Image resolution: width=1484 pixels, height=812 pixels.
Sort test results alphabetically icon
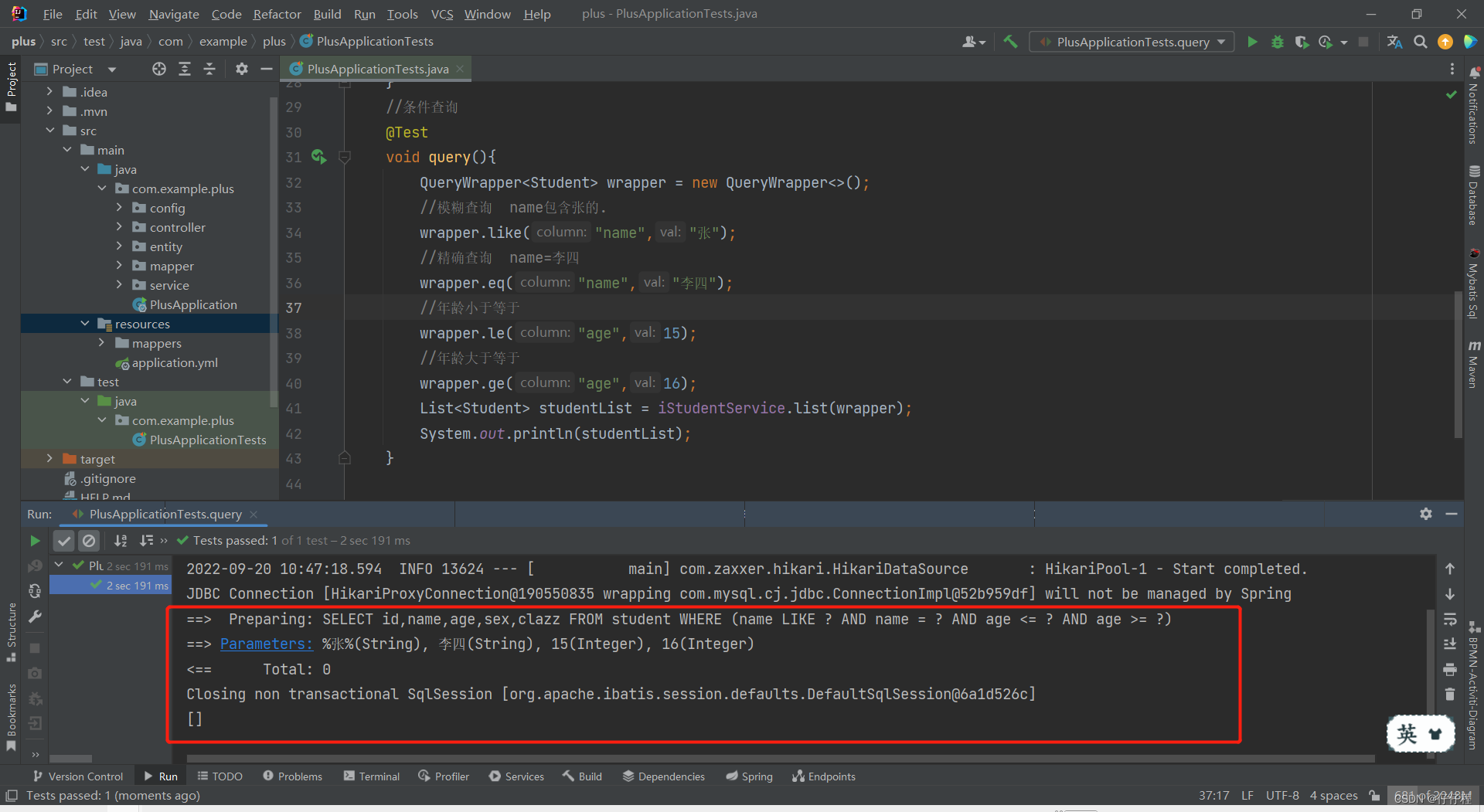(121, 541)
